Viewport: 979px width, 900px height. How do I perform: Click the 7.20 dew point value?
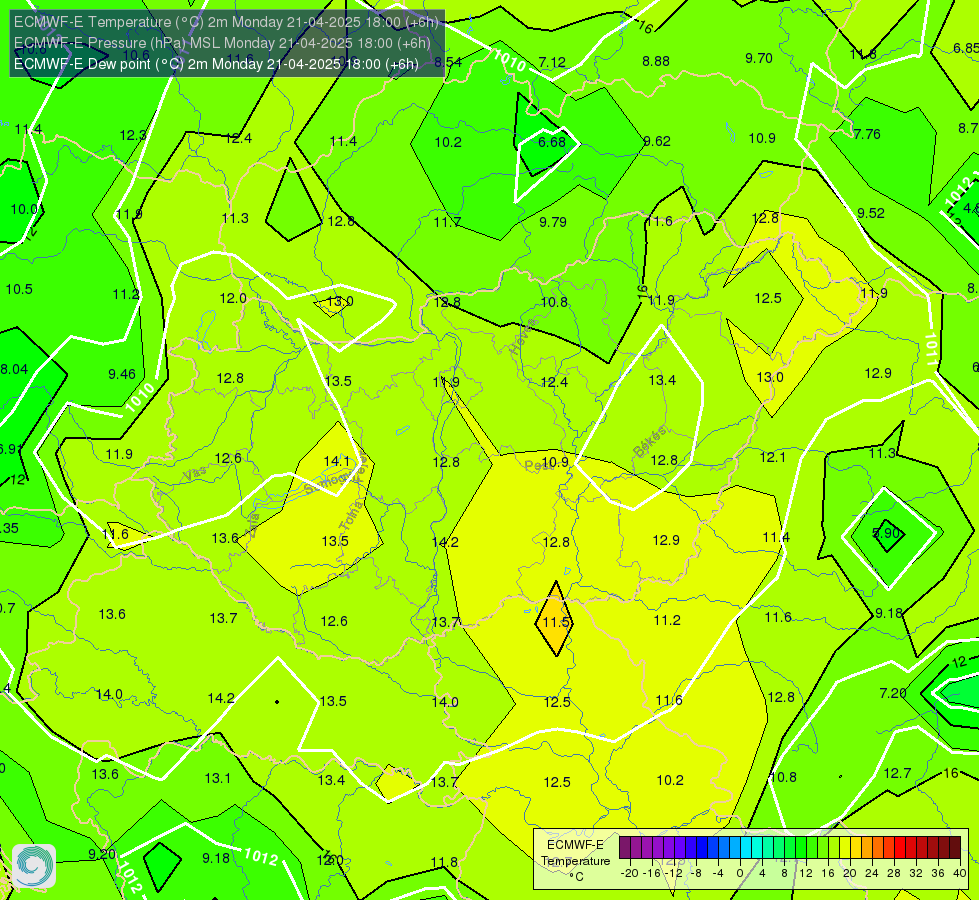pos(892,693)
